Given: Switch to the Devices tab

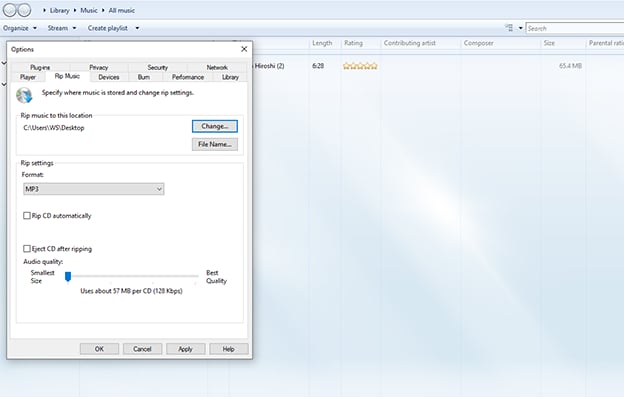Looking at the screenshot, I should pos(109,77).
